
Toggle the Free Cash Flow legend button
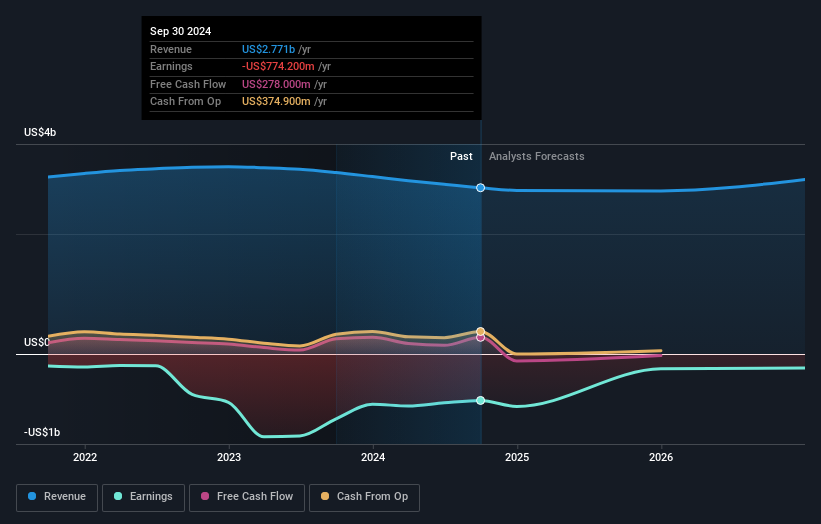click(x=247, y=497)
